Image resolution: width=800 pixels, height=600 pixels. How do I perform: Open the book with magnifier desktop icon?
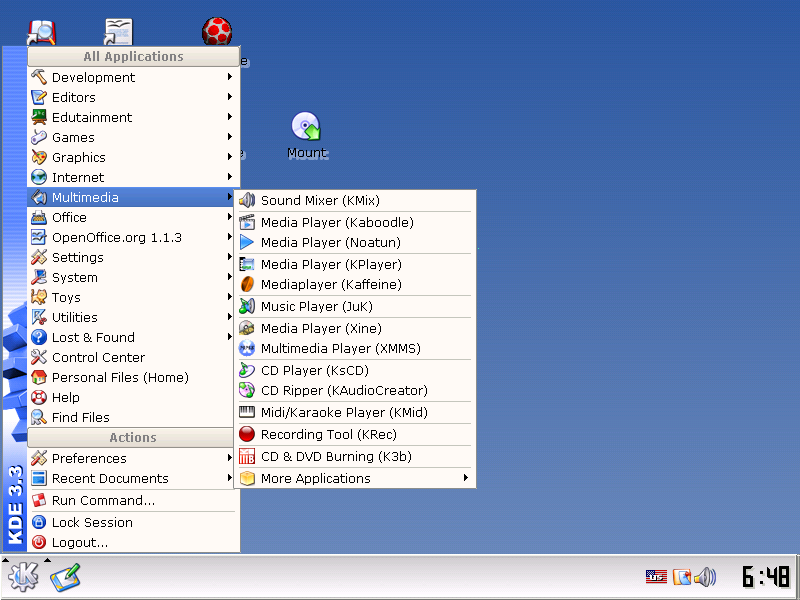(x=41, y=32)
